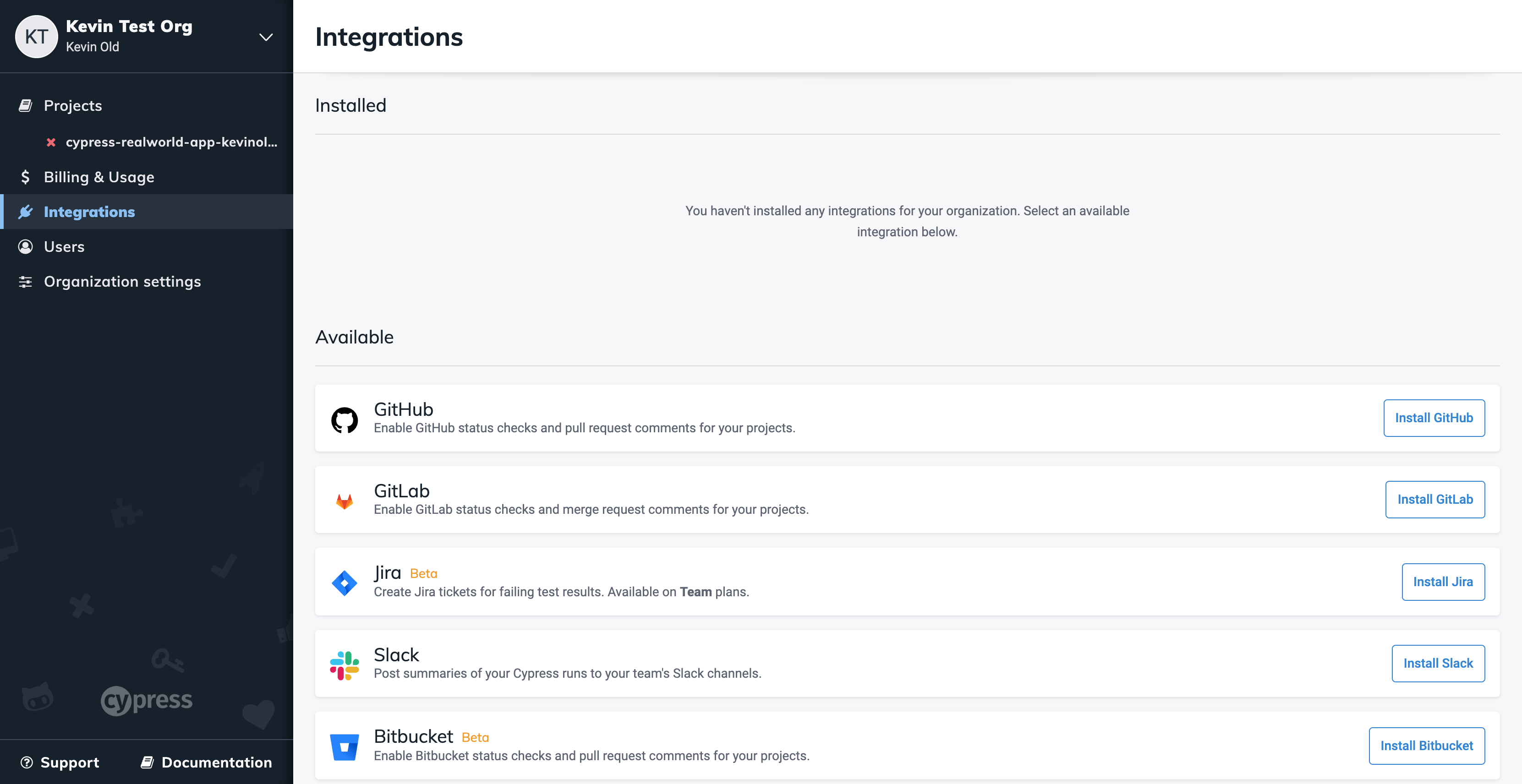The height and width of the screenshot is (784, 1522).
Task: Click the Documentation book icon
Action: [x=147, y=762]
